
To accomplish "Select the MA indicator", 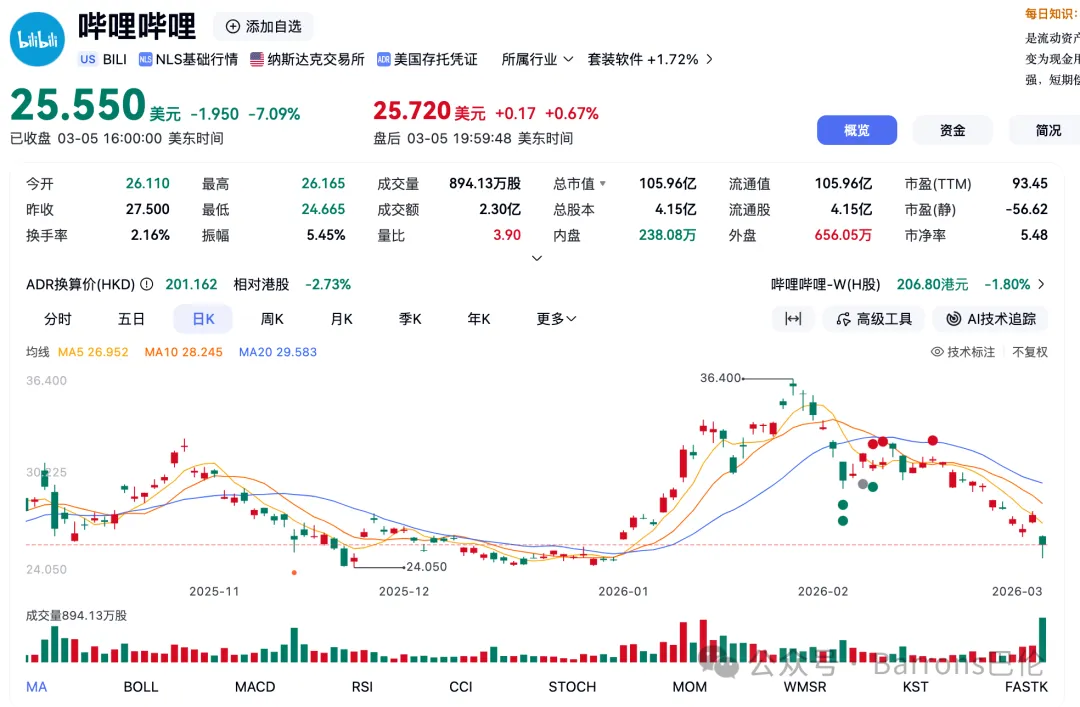I will pyautogui.click(x=37, y=686).
